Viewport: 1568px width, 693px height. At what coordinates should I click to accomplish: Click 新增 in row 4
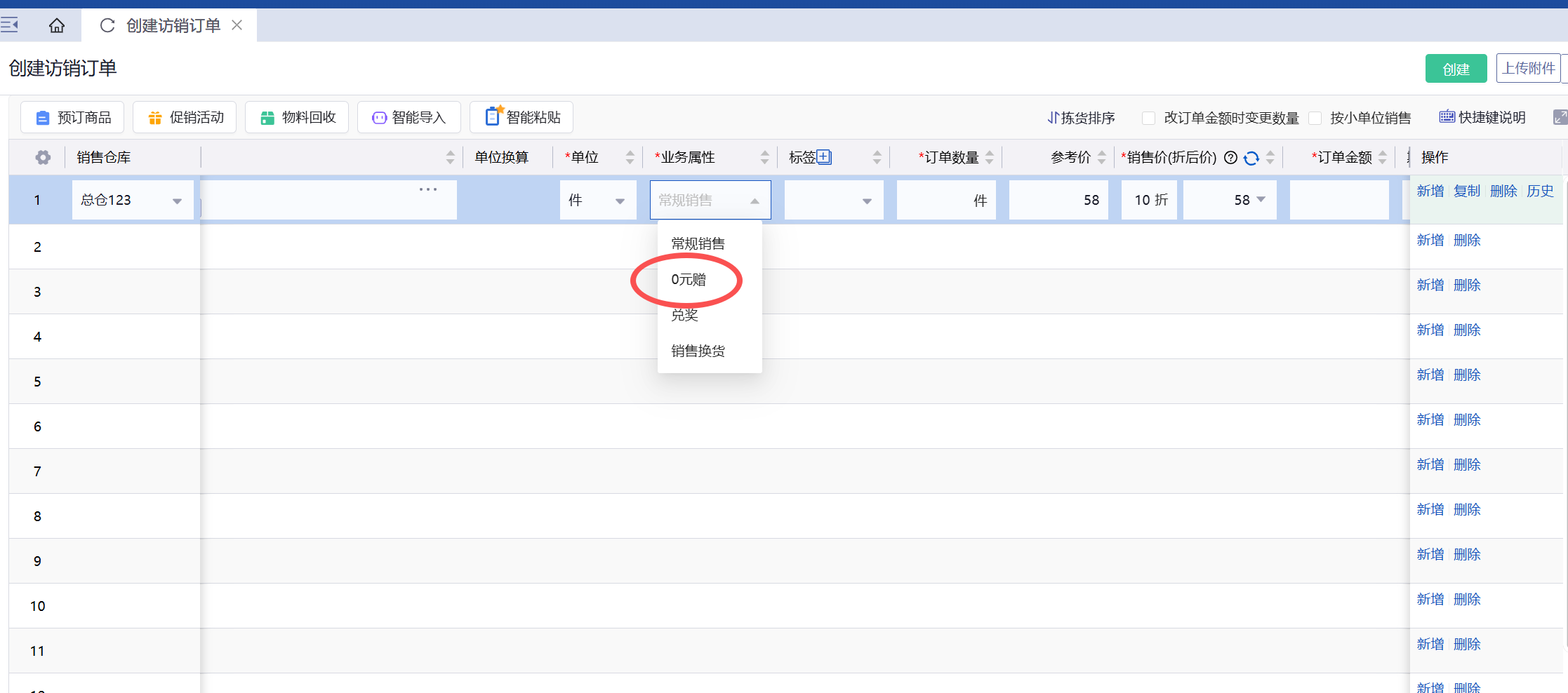tap(1430, 330)
